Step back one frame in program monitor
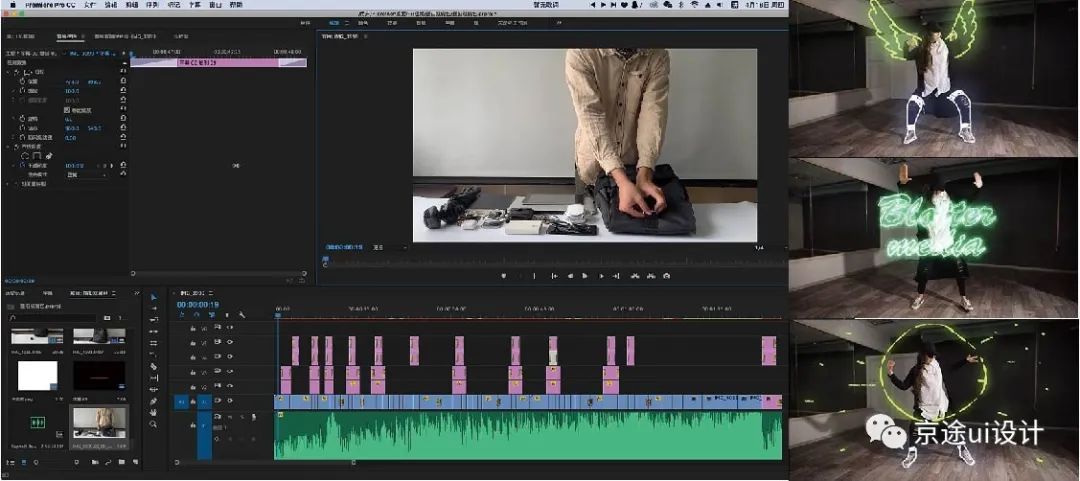Viewport: 1080px width, 481px height. (570, 276)
